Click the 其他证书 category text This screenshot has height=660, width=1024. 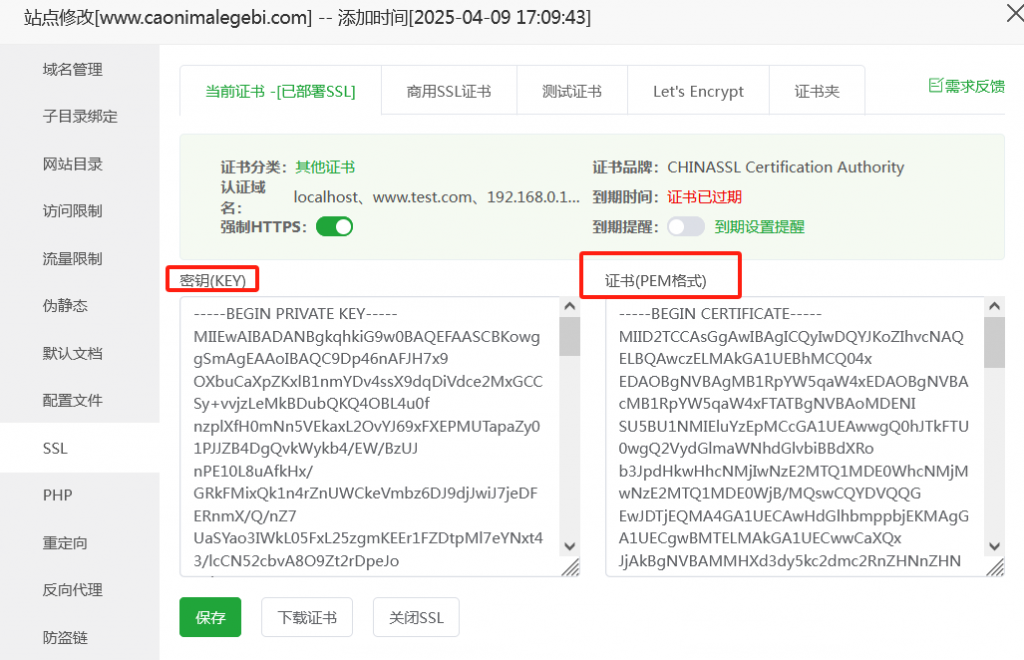pos(325,167)
